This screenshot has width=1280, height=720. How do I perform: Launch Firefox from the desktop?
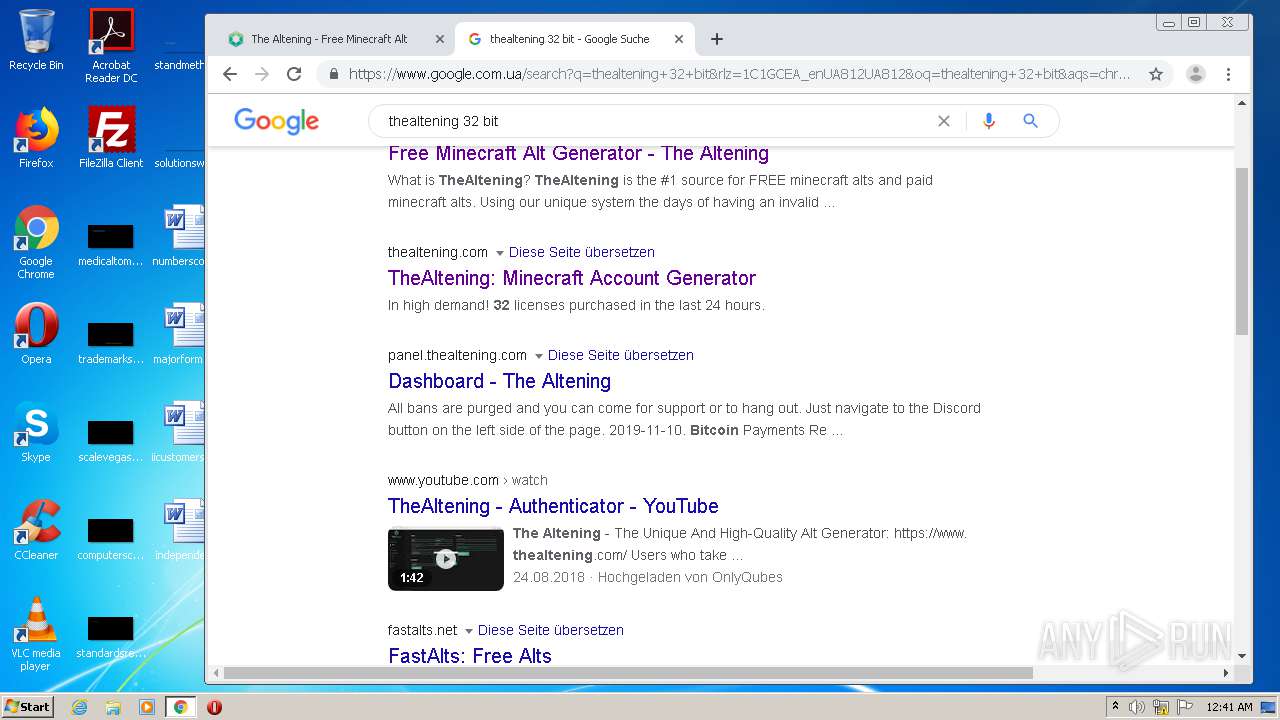click(x=36, y=138)
